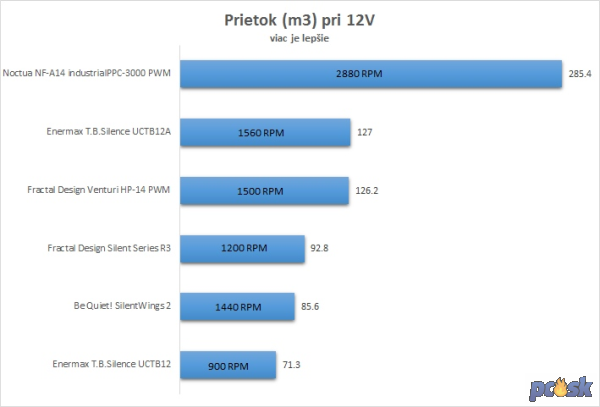
Task: Select the Enermax UCTB12 900 RPM bar
Action: click(228, 365)
